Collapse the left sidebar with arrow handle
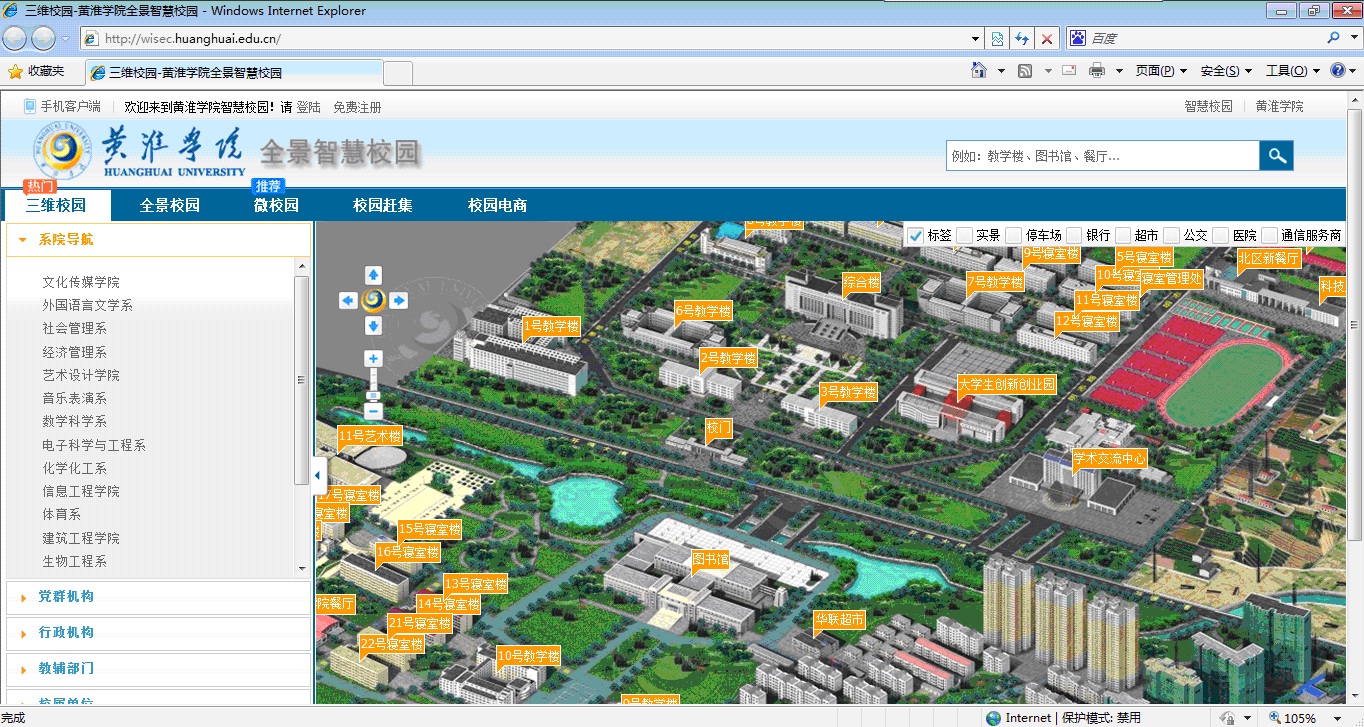 click(318, 476)
